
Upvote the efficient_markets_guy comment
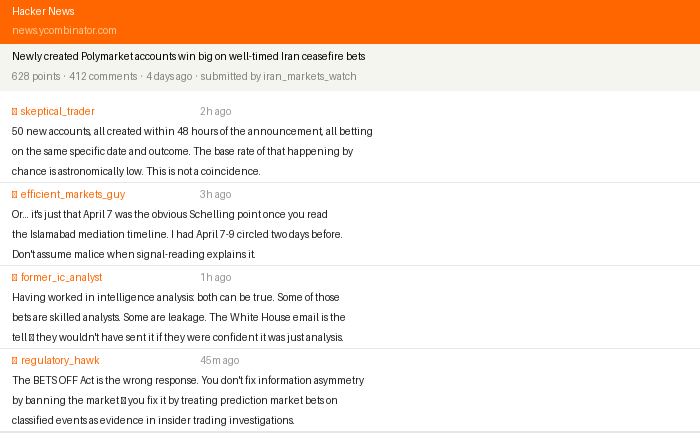(15, 194)
